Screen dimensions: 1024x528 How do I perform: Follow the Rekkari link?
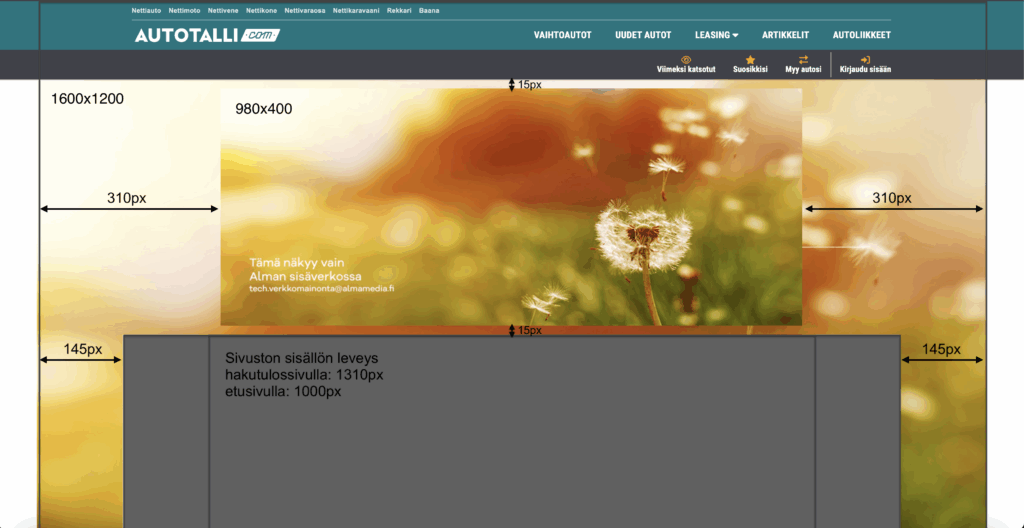pos(399,11)
